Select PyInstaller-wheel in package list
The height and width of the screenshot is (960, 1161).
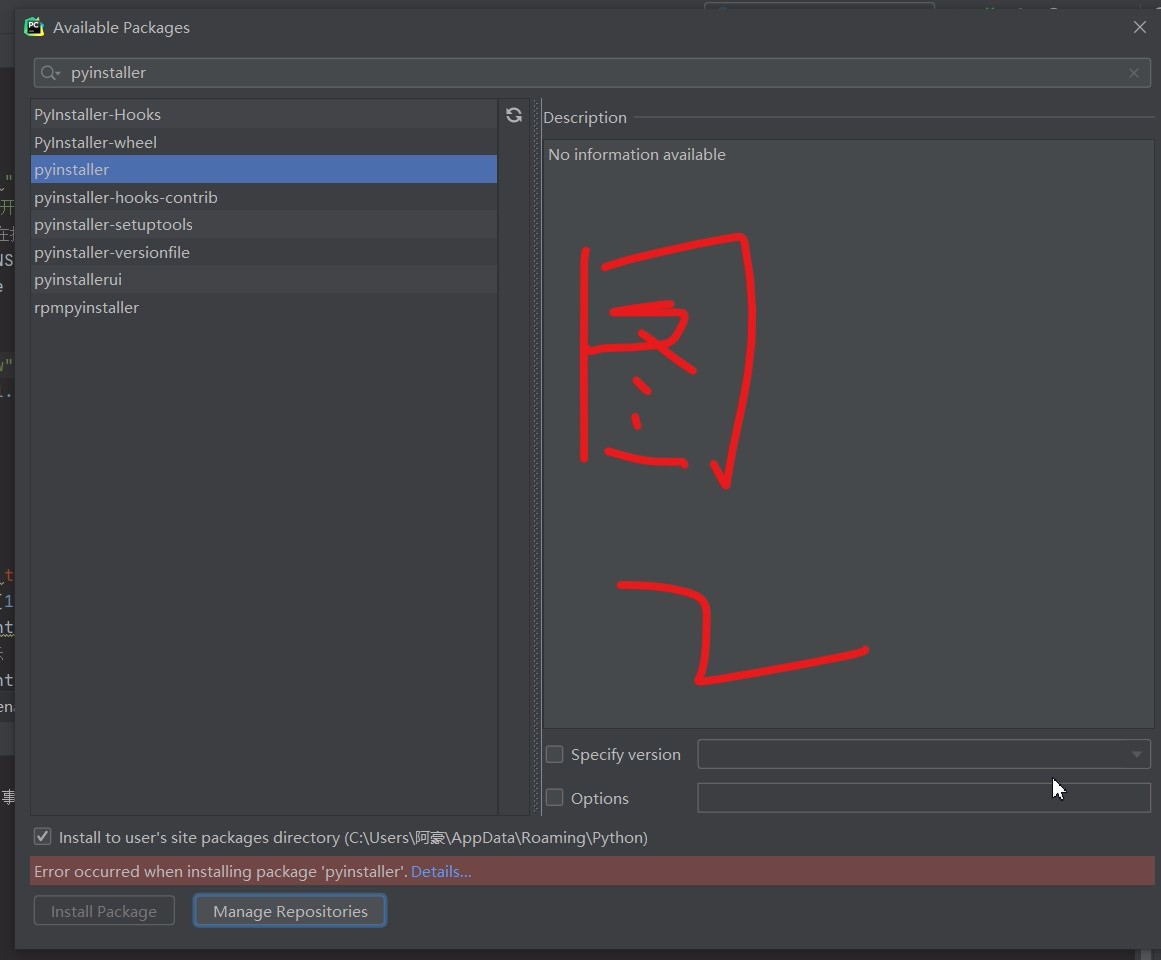(264, 142)
